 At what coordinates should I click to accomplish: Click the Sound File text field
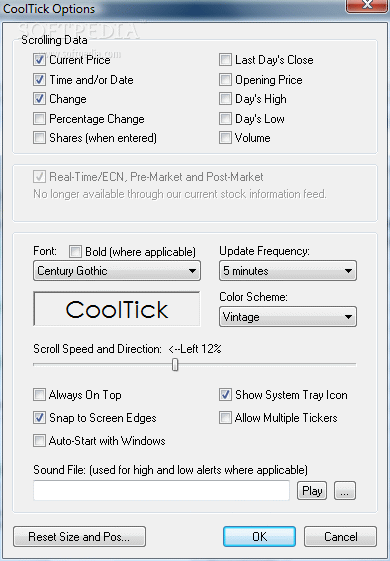[x=161, y=491]
